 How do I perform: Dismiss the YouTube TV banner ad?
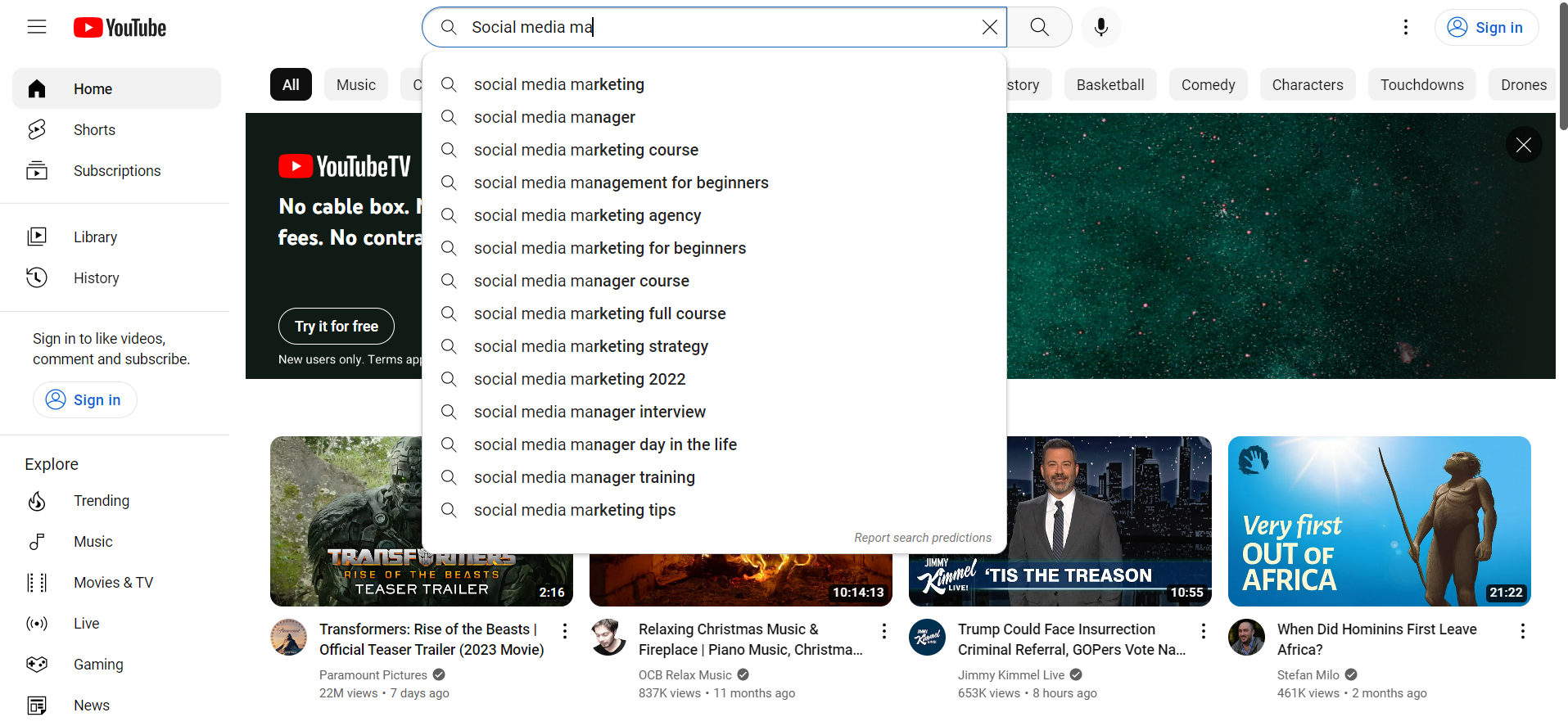click(x=1523, y=145)
